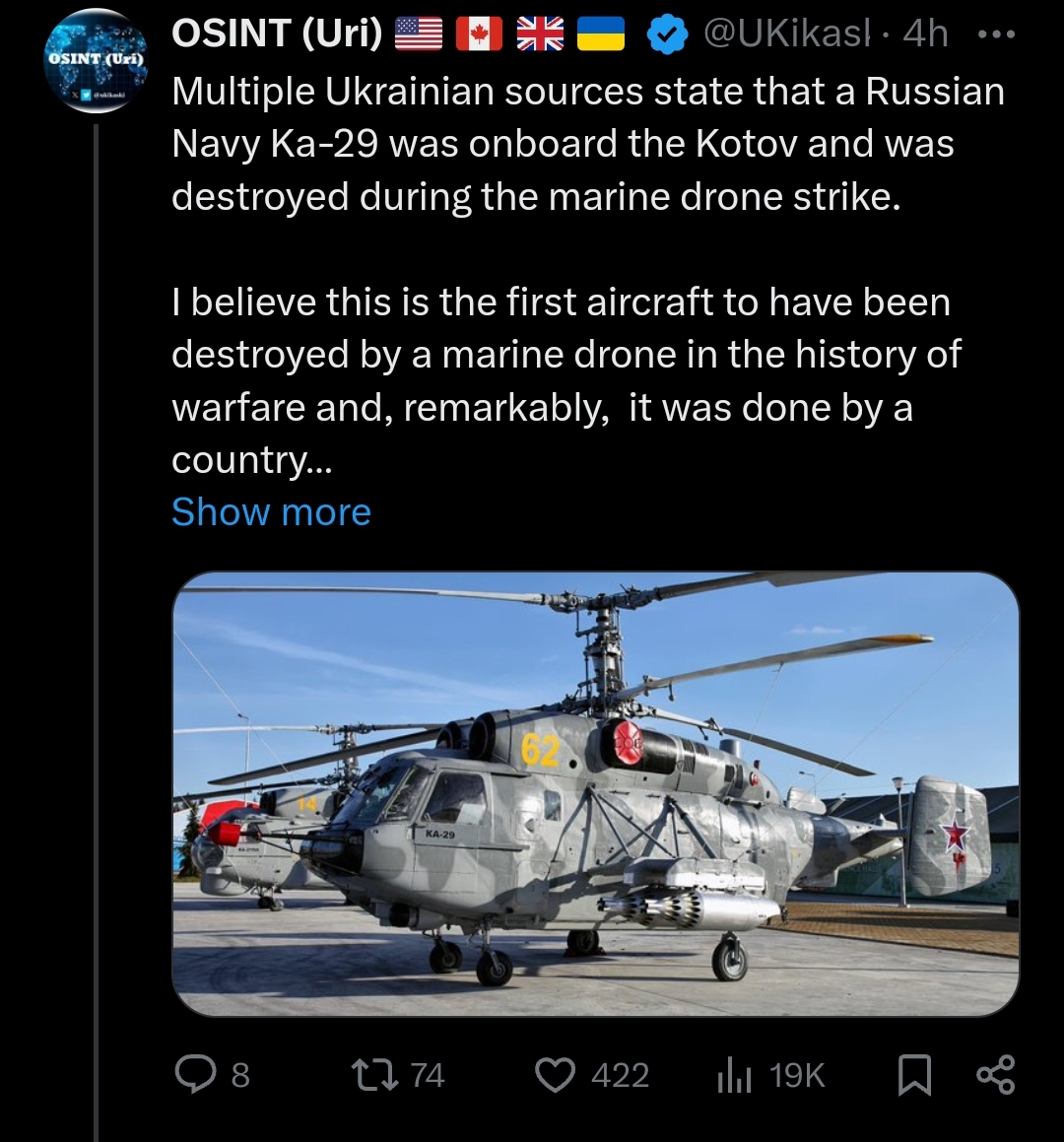The height and width of the screenshot is (1142, 1064).
Task: Click the blue verified checkmark badge
Action: click(x=667, y=34)
